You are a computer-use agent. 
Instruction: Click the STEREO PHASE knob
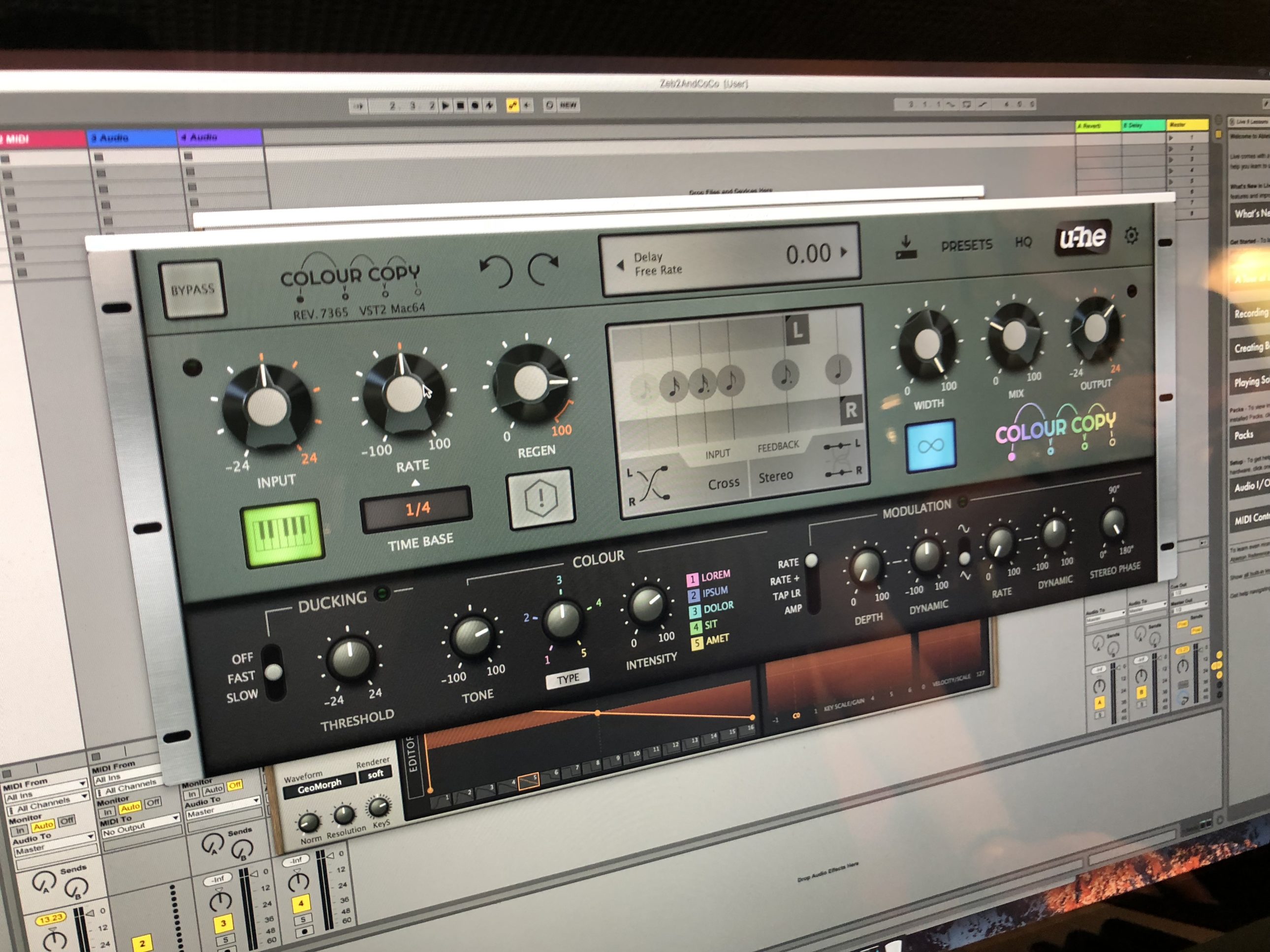pyautogui.click(x=1113, y=523)
